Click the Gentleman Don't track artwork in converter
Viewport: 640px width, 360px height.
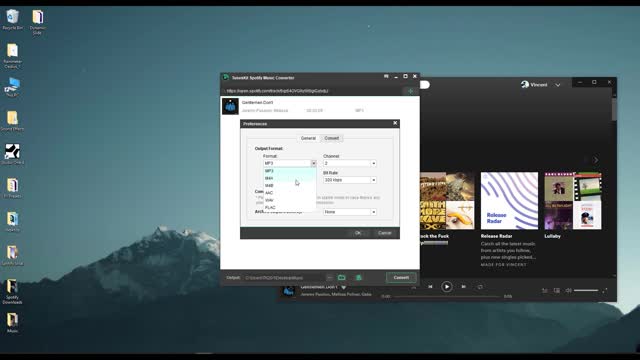(x=230, y=106)
